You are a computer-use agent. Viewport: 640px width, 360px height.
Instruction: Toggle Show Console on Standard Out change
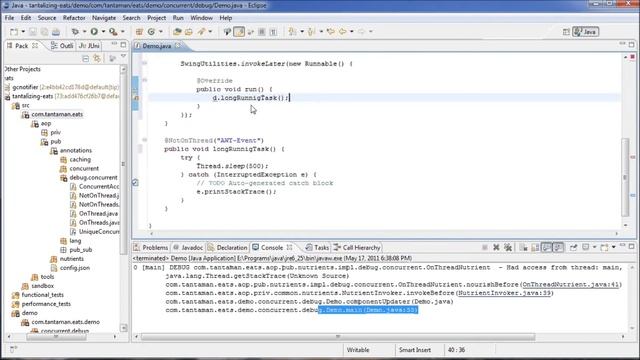(x=547, y=247)
